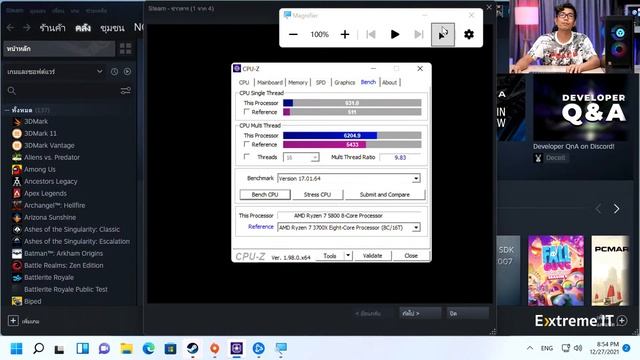Click Magnifier previous sentence button

click(371, 35)
